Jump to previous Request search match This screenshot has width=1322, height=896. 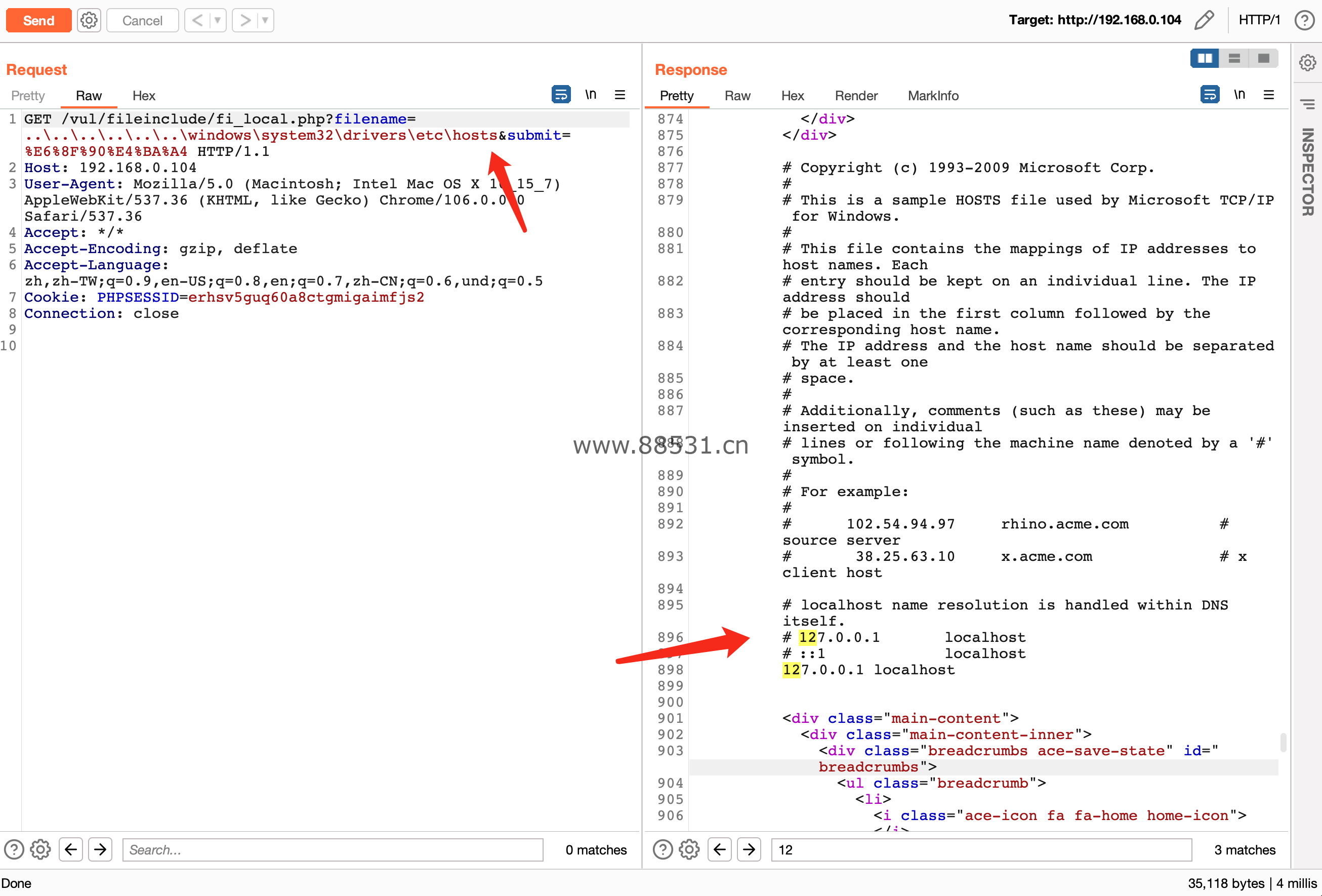[71, 849]
